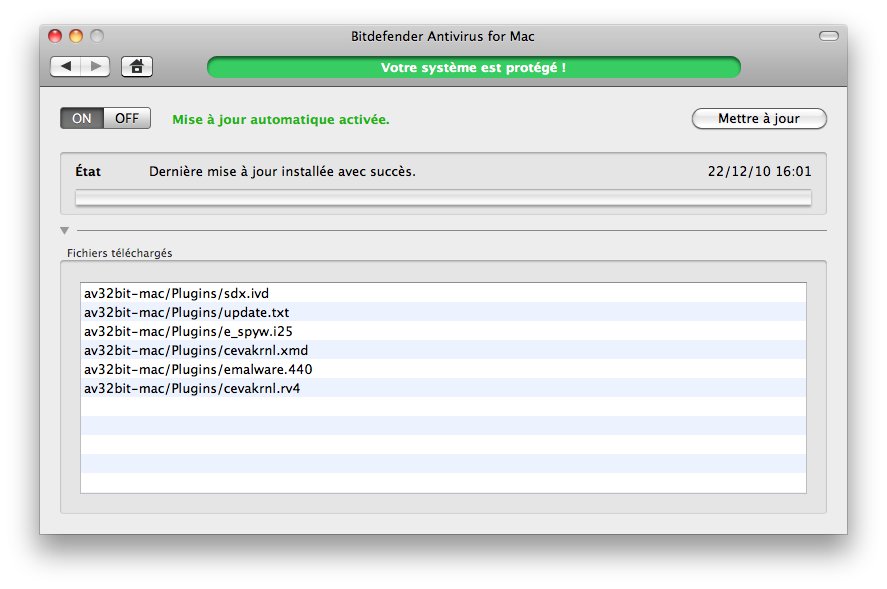Click the Mettre à jour button

coord(759,119)
